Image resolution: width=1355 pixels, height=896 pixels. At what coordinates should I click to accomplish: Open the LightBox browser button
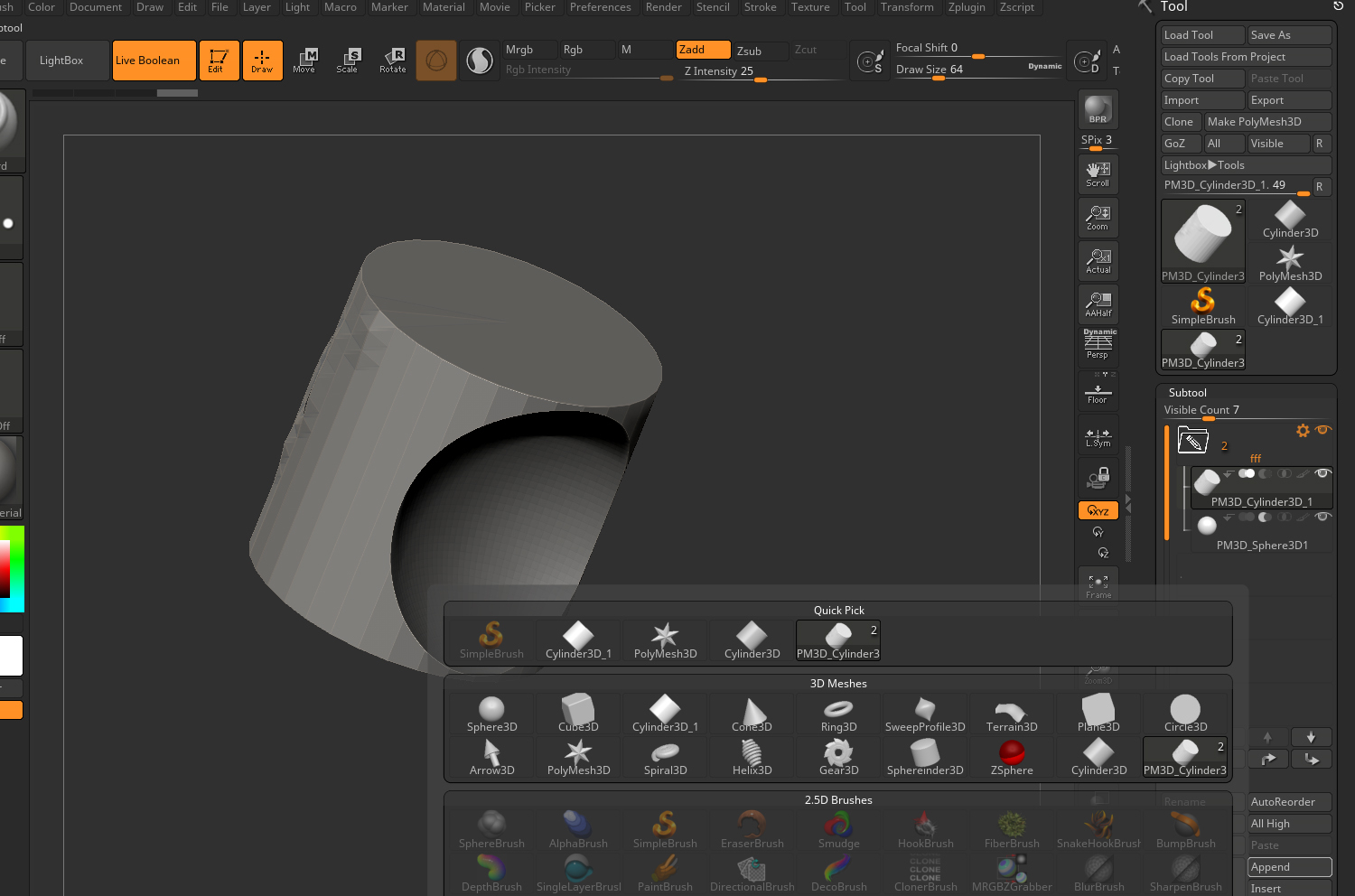pos(67,61)
